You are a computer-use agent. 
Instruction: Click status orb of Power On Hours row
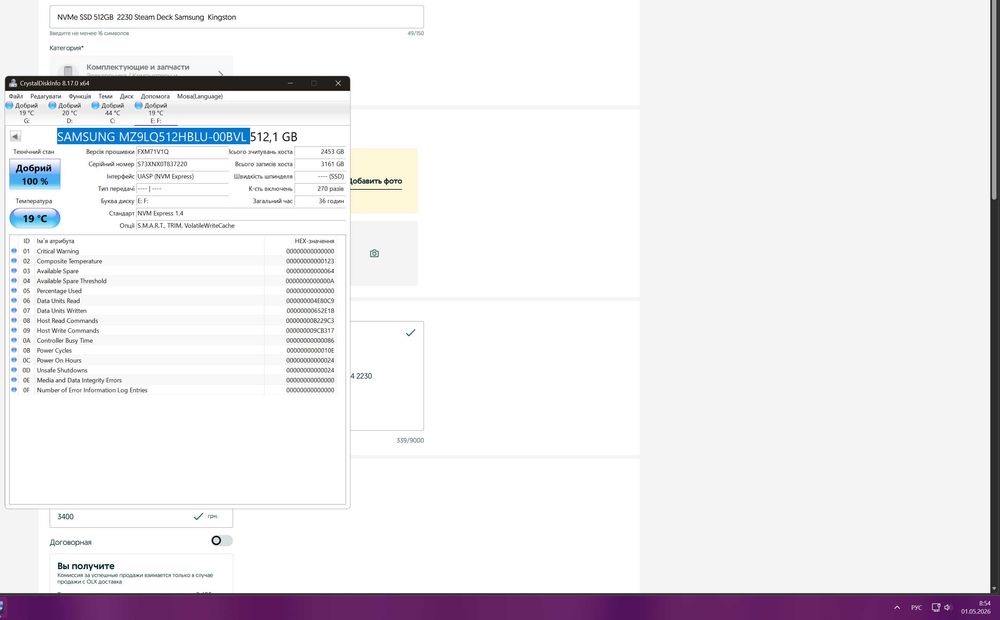click(x=14, y=360)
